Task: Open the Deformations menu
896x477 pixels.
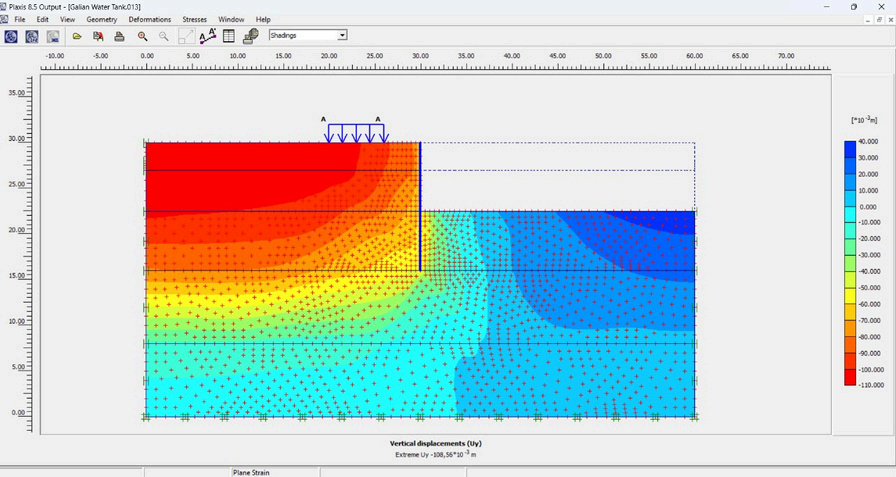Action: (150, 19)
